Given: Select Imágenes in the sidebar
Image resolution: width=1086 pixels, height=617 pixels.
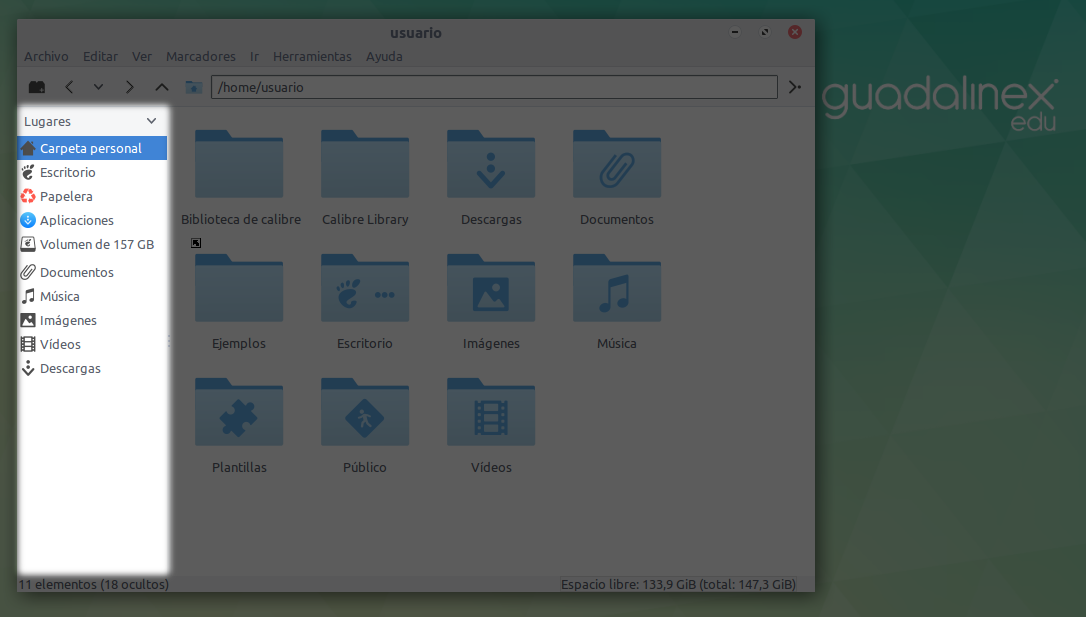Looking at the screenshot, I should point(92,321).
